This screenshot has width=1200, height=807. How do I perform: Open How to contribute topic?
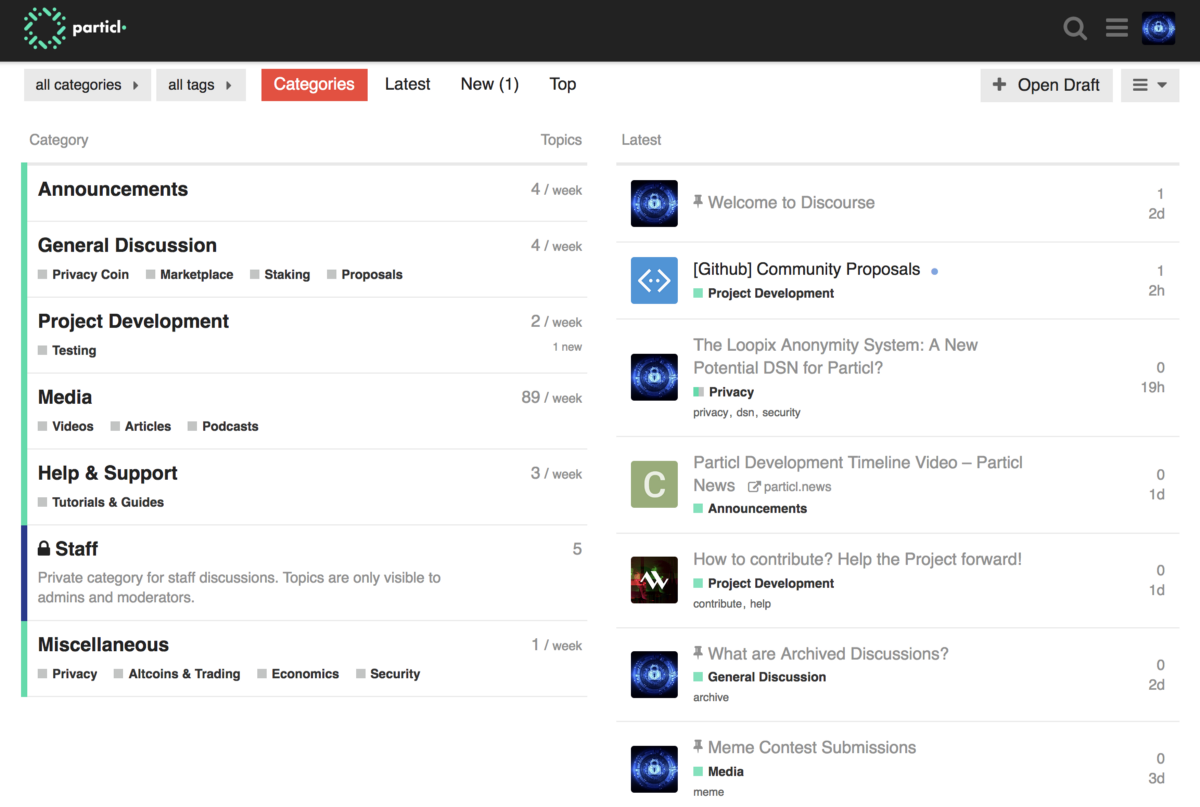coord(857,559)
